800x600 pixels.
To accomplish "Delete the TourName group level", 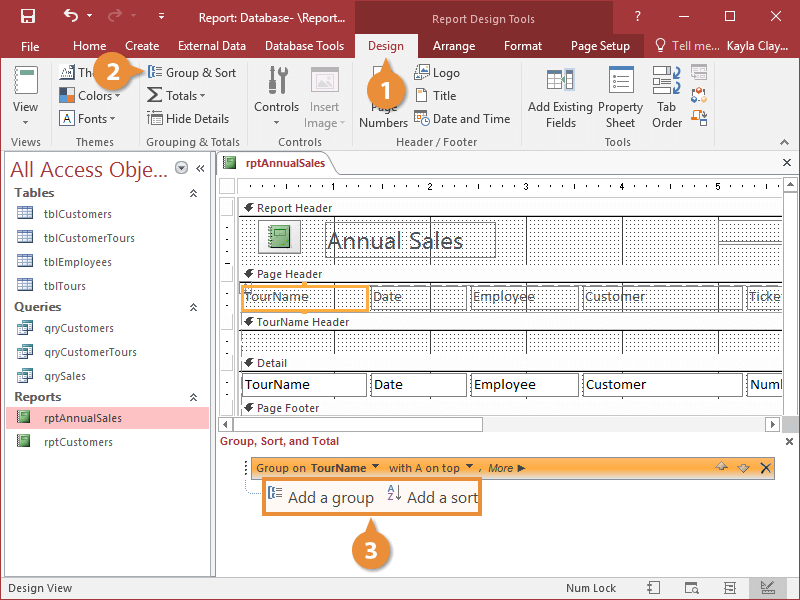I will pyautogui.click(x=765, y=468).
